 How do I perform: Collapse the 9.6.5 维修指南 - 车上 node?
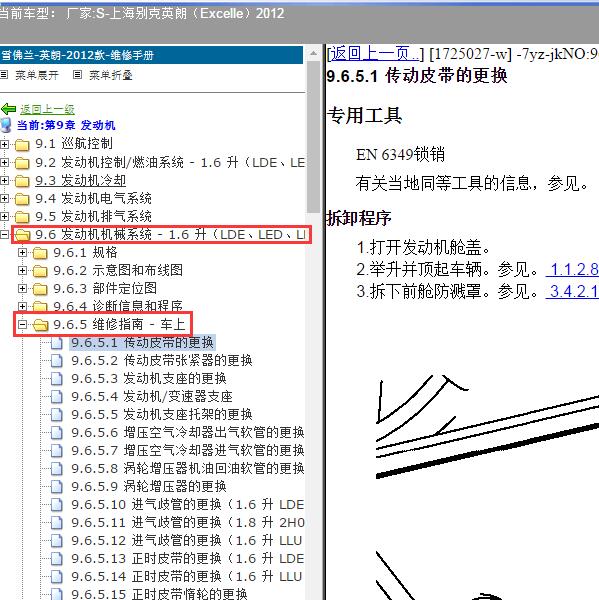point(22,324)
